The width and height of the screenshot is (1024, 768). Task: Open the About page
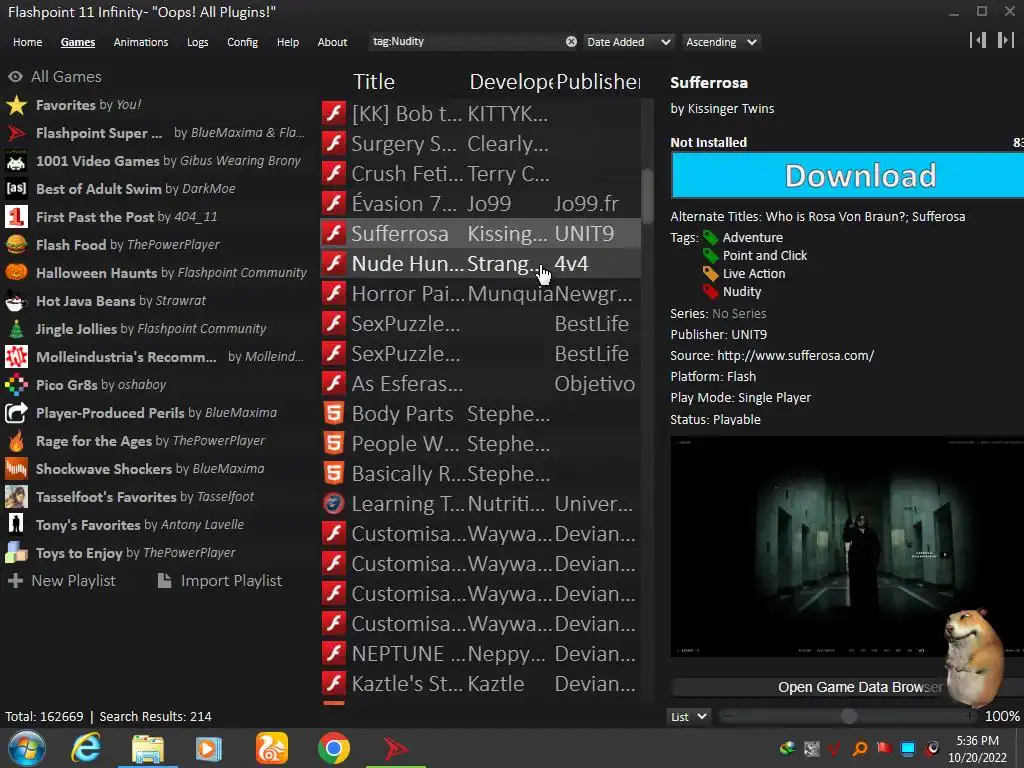pos(332,42)
